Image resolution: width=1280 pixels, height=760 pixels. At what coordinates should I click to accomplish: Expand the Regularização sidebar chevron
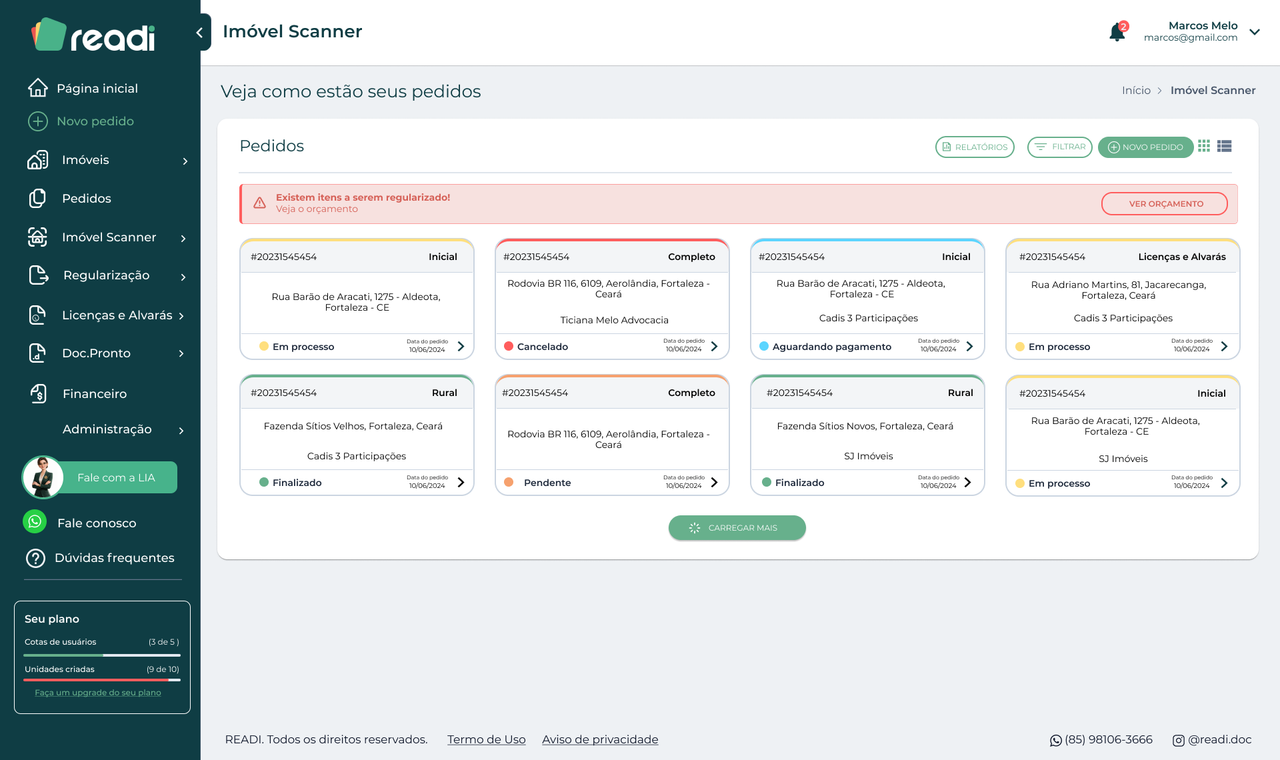[184, 277]
